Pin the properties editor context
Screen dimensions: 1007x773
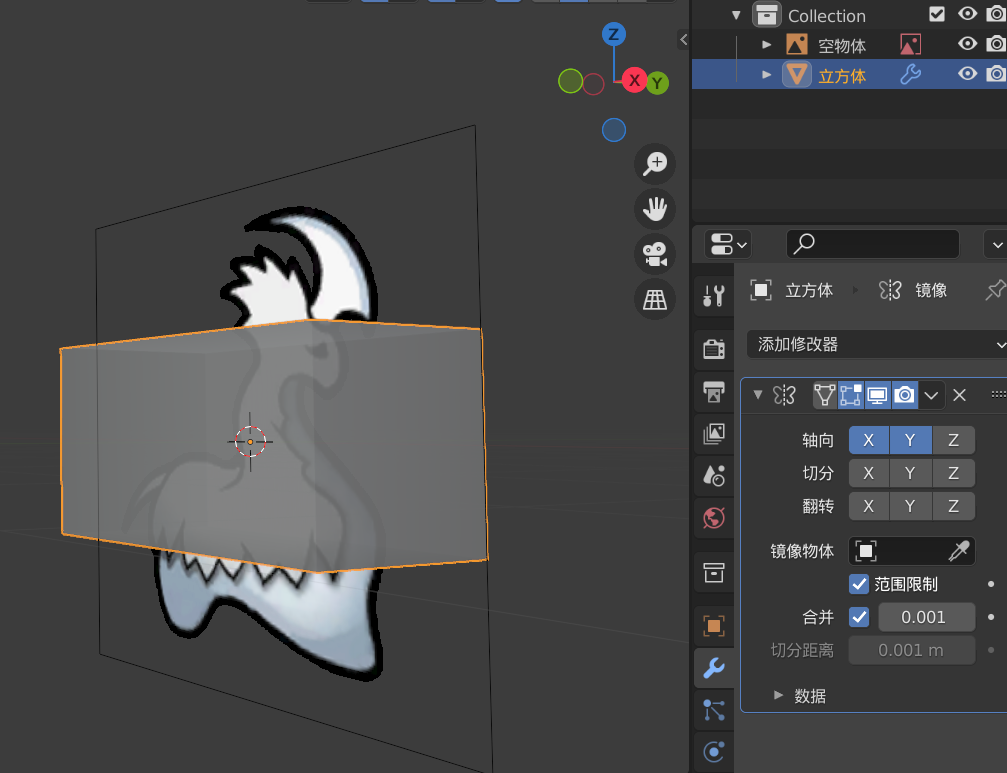coord(995,290)
